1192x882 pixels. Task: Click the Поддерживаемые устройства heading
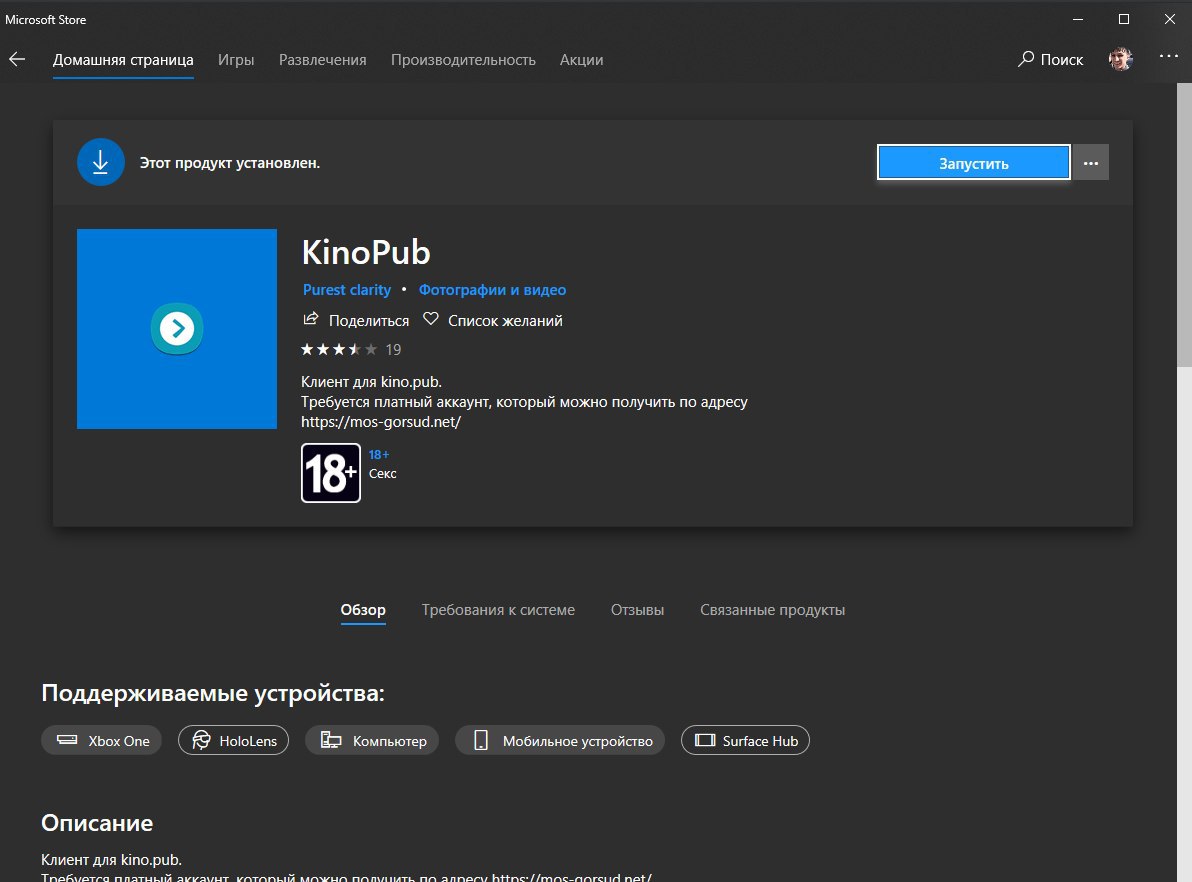point(213,693)
